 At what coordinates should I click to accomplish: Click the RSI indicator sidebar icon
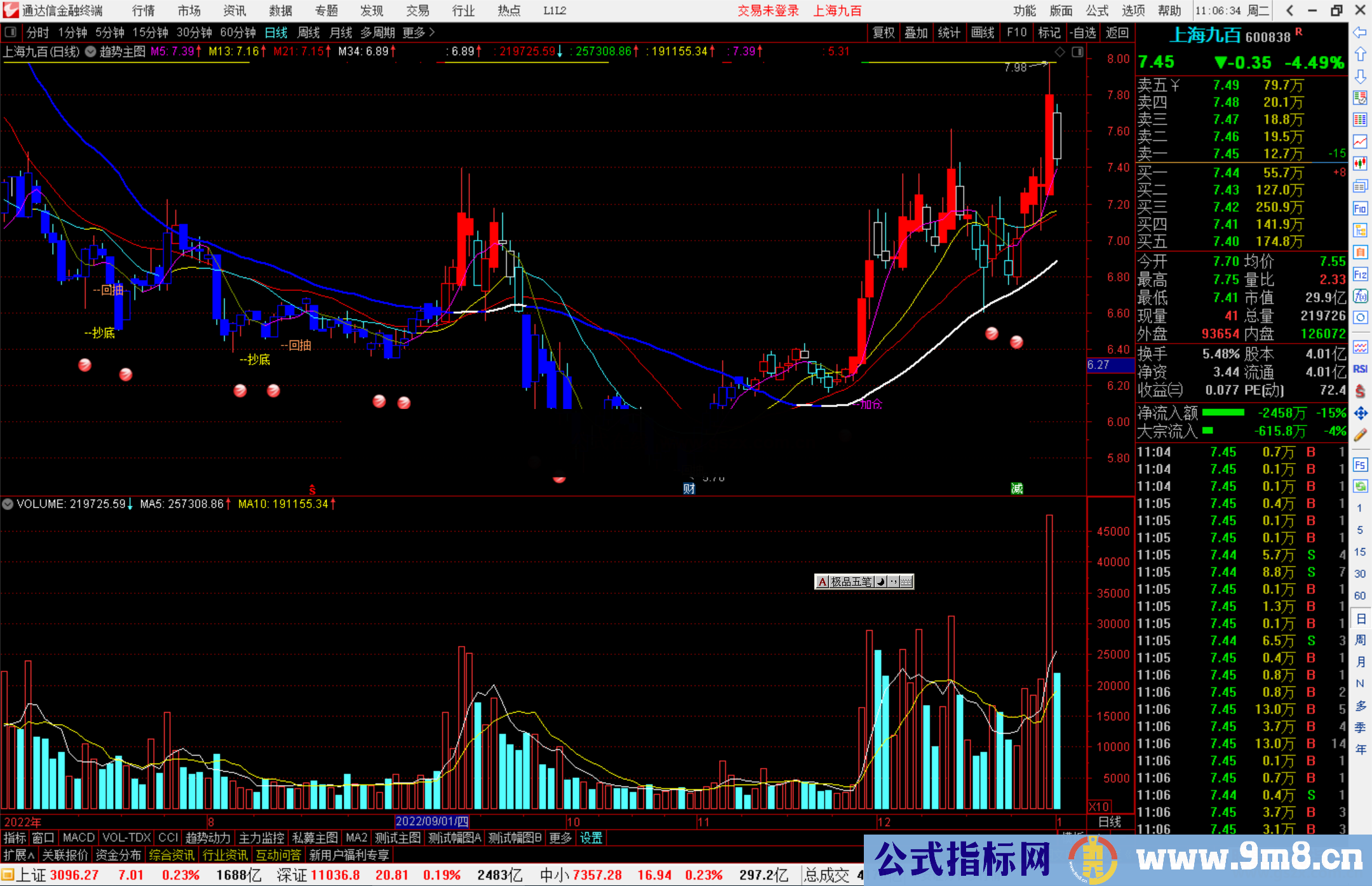pyautogui.click(x=1360, y=369)
